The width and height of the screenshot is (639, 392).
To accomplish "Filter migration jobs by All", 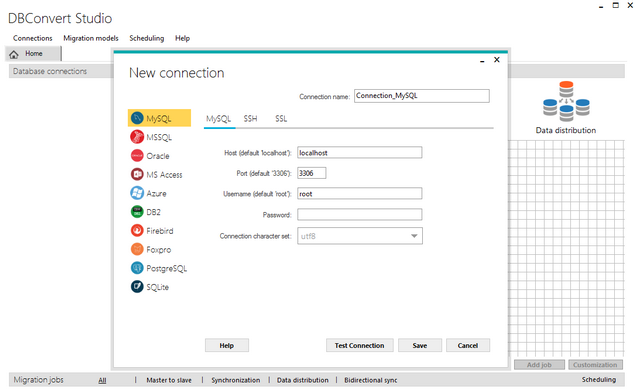I will pyautogui.click(x=102, y=381).
